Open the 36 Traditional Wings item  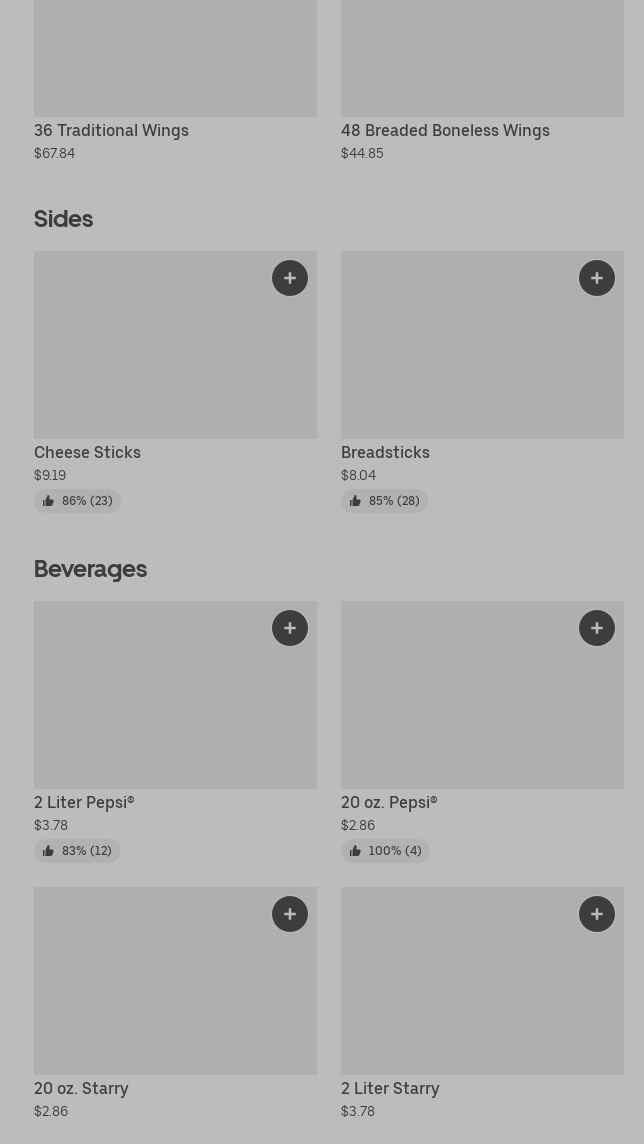point(111,130)
